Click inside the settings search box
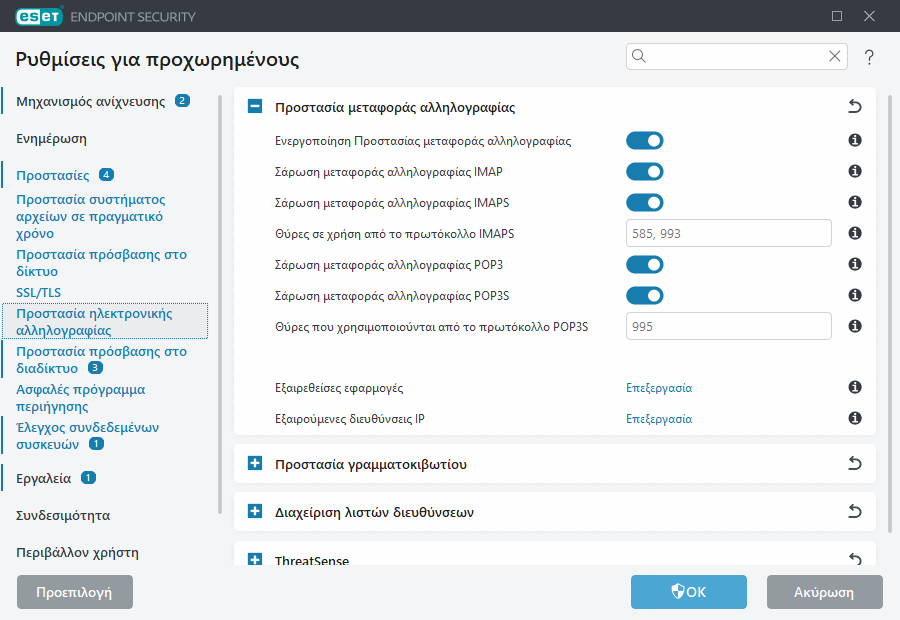Image resolution: width=900 pixels, height=620 pixels. [x=736, y=56]
